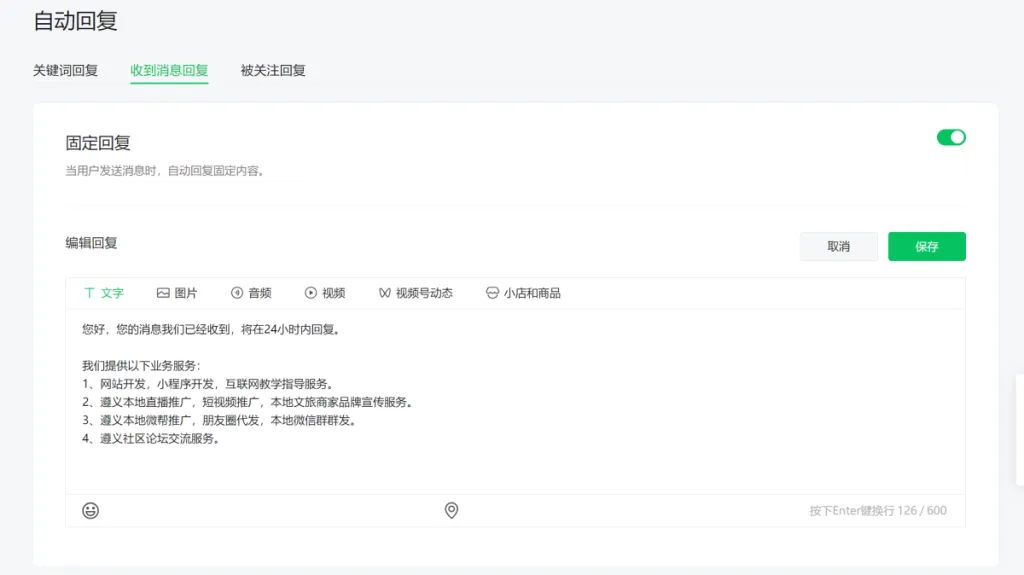Click line 2 about 遵义本地直播推广

(x=248, y=402)
